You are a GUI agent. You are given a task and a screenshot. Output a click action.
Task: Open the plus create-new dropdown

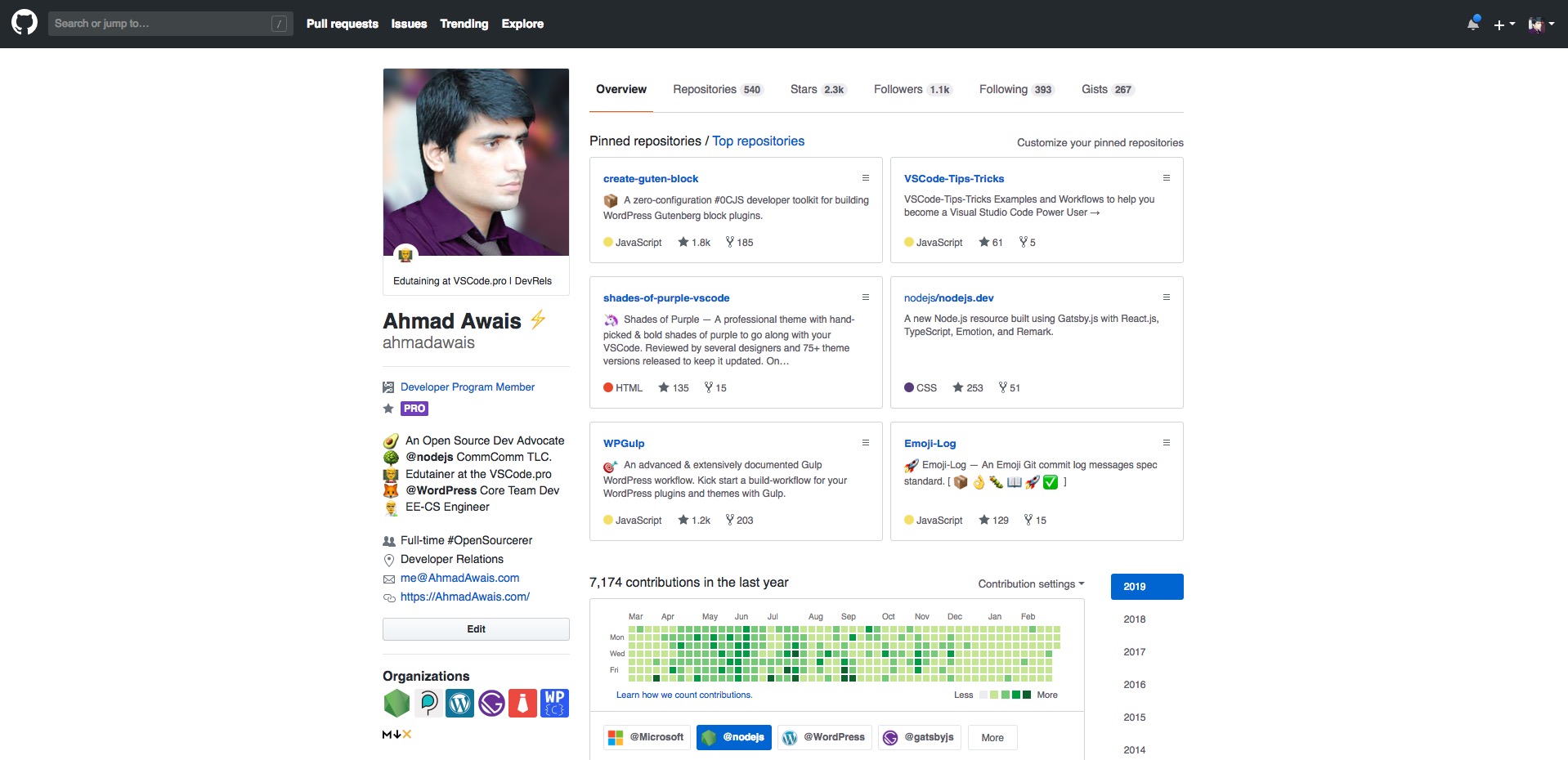1504,25
